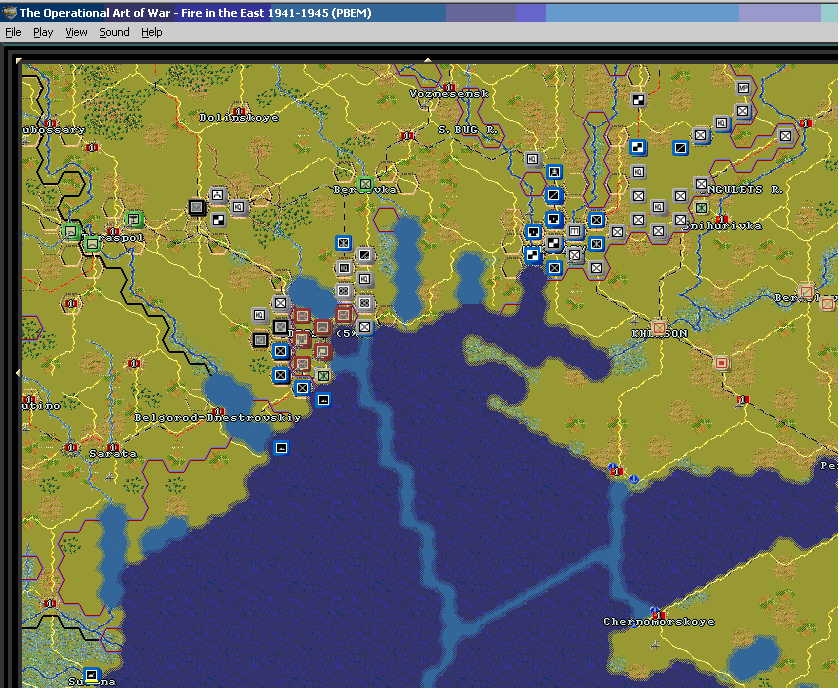Click the S. BUG R. river label
The image size is (839, 688).
click(468, 129)
